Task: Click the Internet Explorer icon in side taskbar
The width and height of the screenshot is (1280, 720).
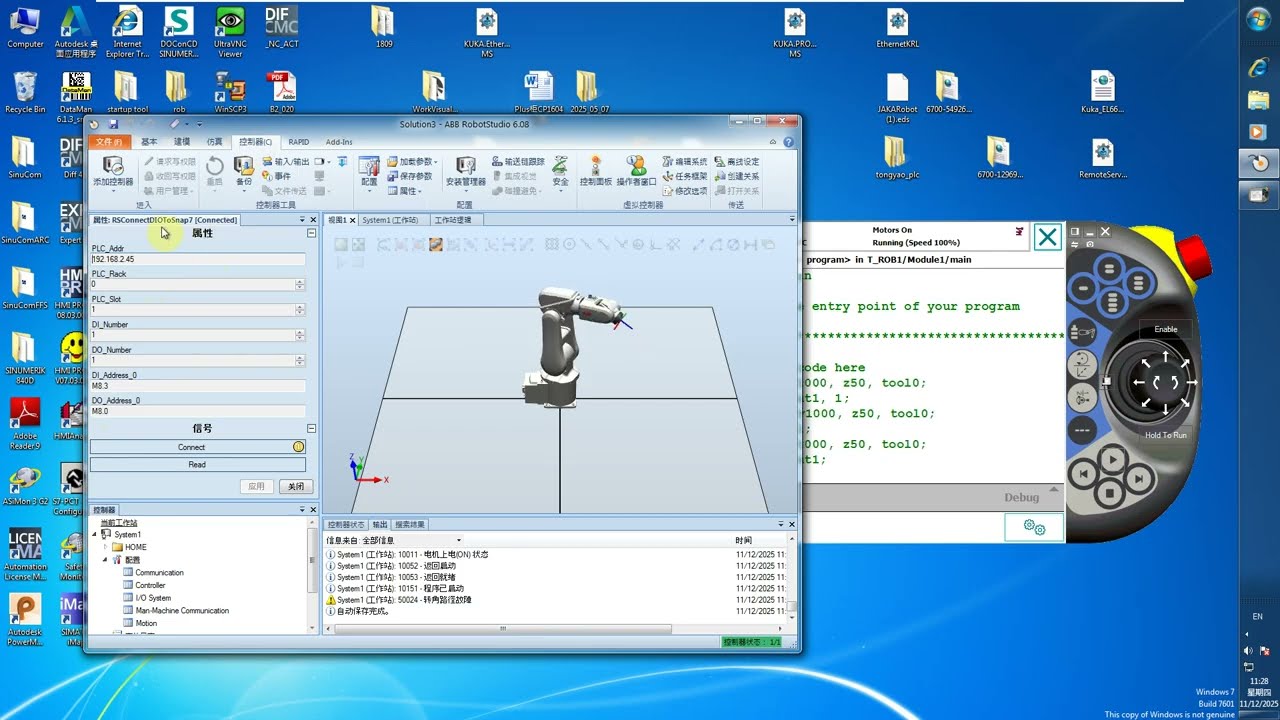Action: [x=1259, y=67]
